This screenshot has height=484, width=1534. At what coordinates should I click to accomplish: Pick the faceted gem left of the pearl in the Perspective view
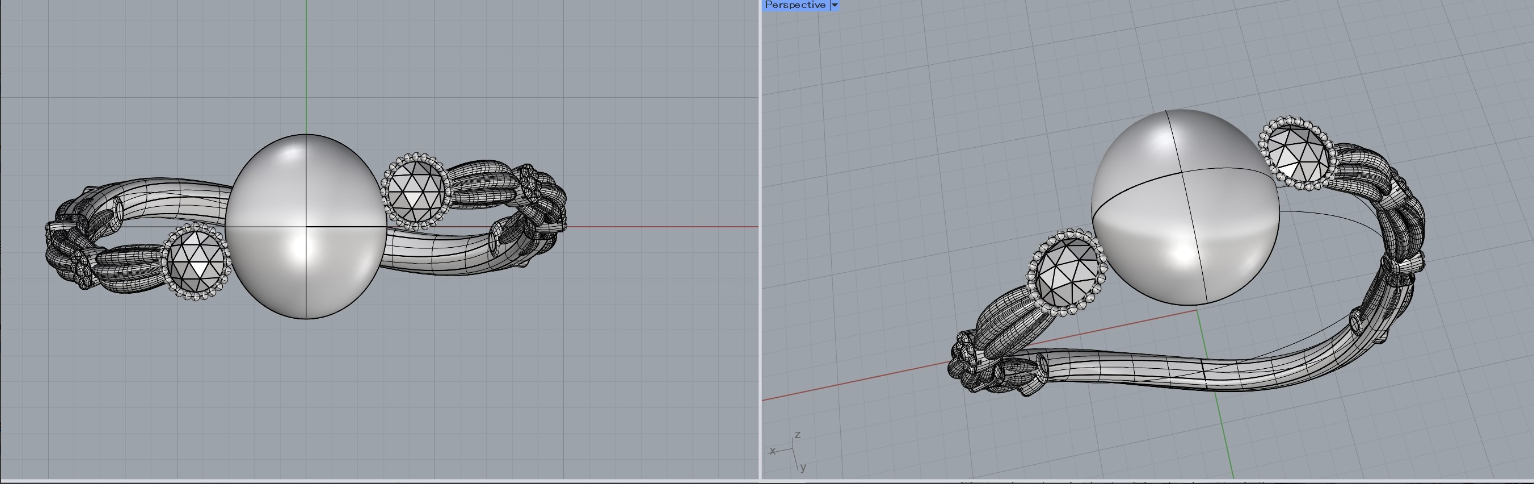pyautogui.click(x=1067, y=272)
